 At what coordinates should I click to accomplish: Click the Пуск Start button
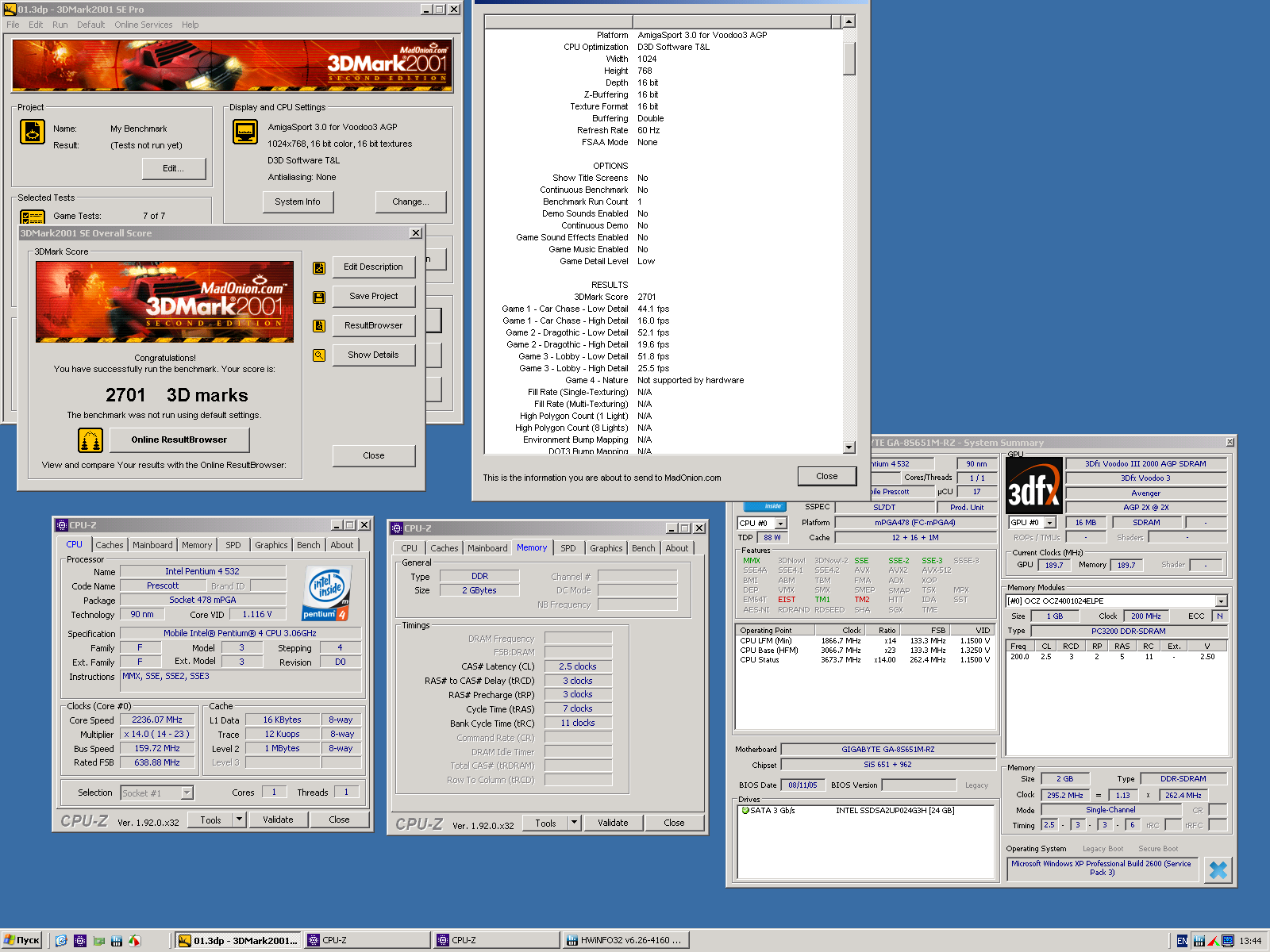[21, 941]
